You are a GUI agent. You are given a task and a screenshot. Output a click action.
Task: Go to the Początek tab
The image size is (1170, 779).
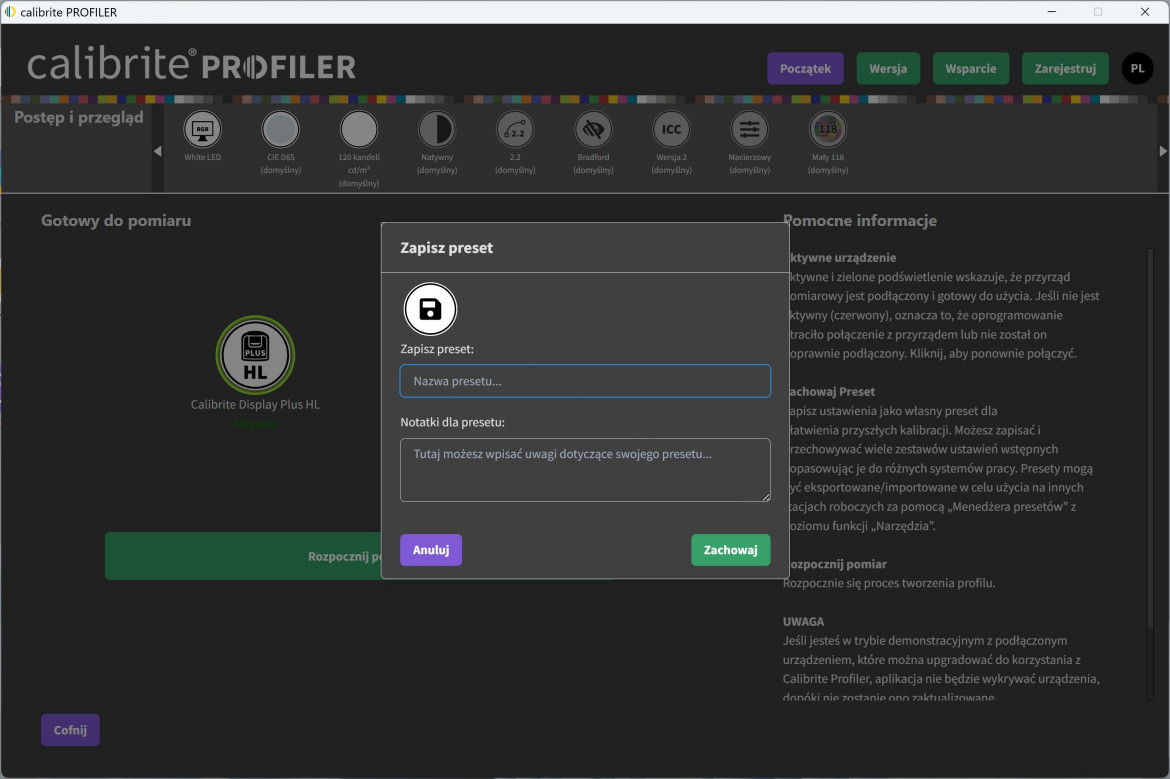(805, 69)
